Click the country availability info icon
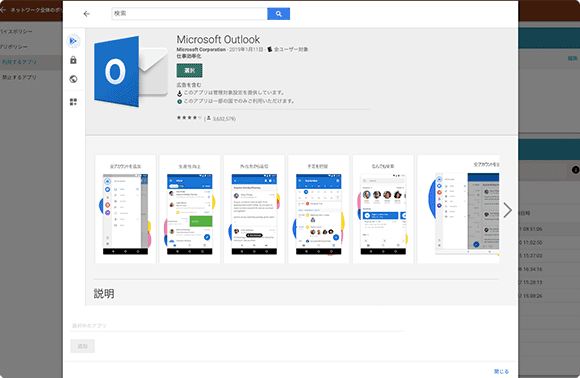The image size is (580, 378). (x=179, y=101)
